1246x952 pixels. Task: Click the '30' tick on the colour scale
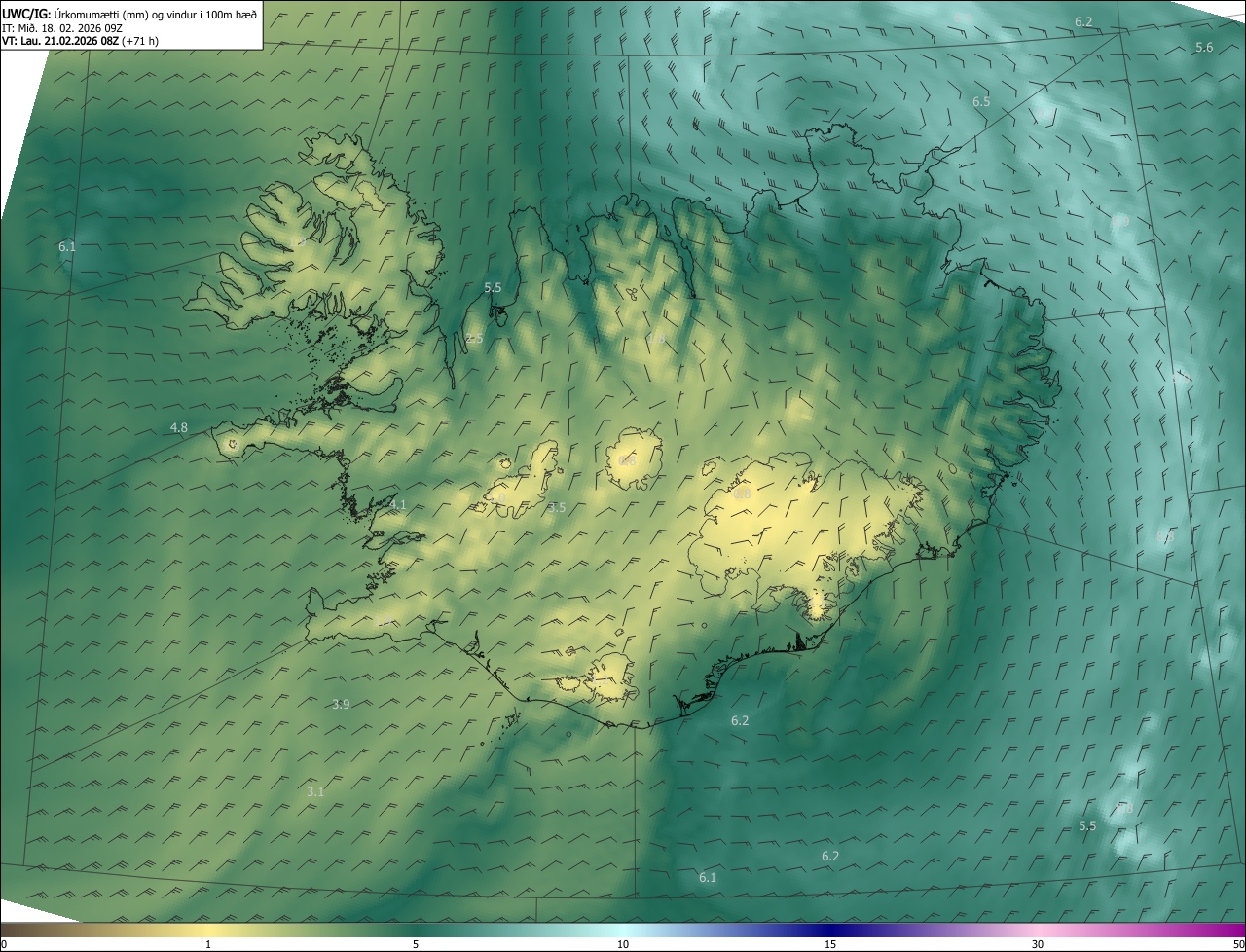[1038, 944]
